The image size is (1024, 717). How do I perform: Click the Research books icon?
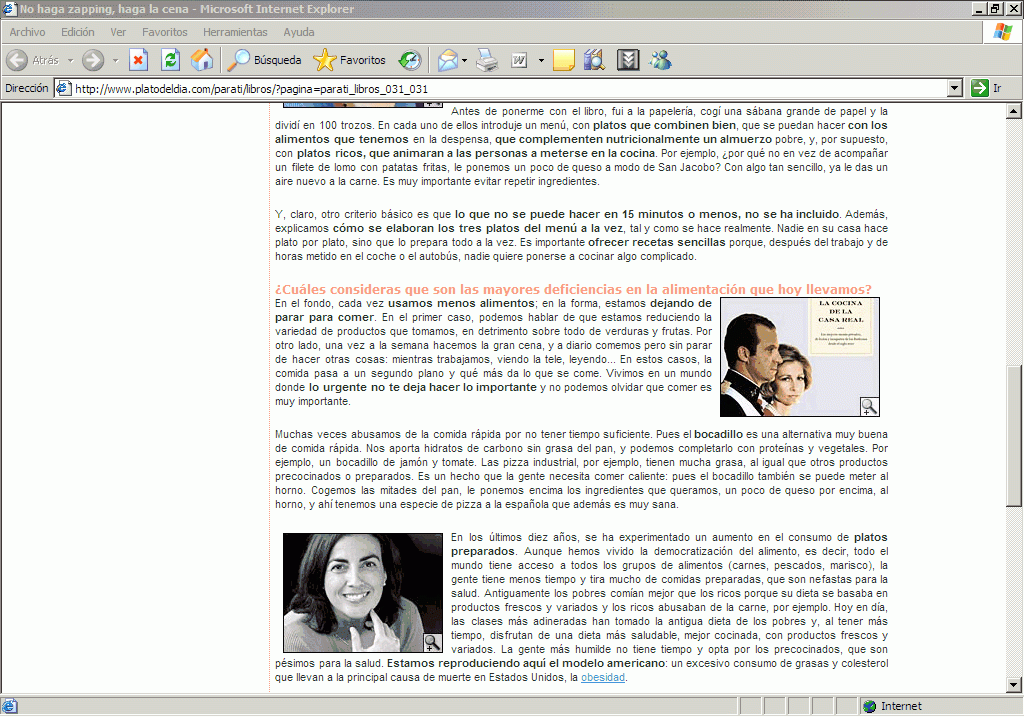coord(595,60)
